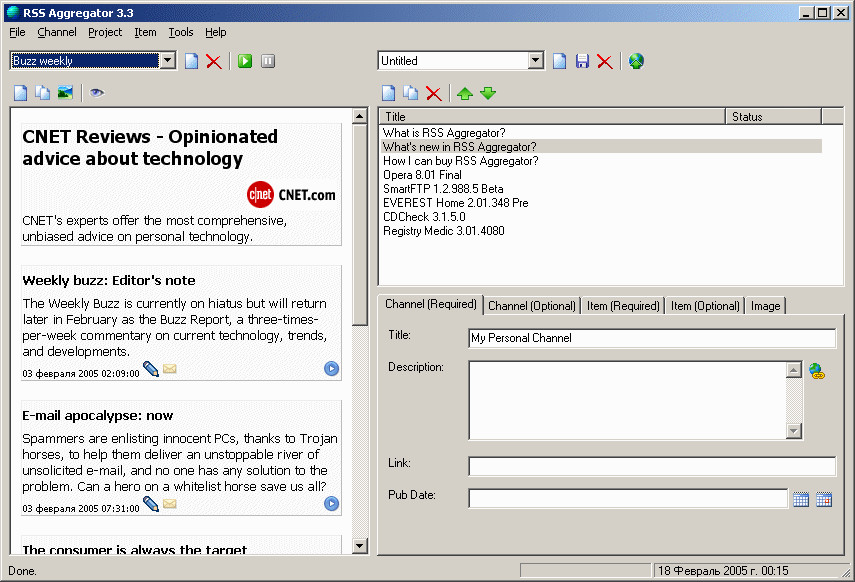Viewport: 855px width, 582px height.
Task: Open the File menu
Action: [x=17, y=32]
